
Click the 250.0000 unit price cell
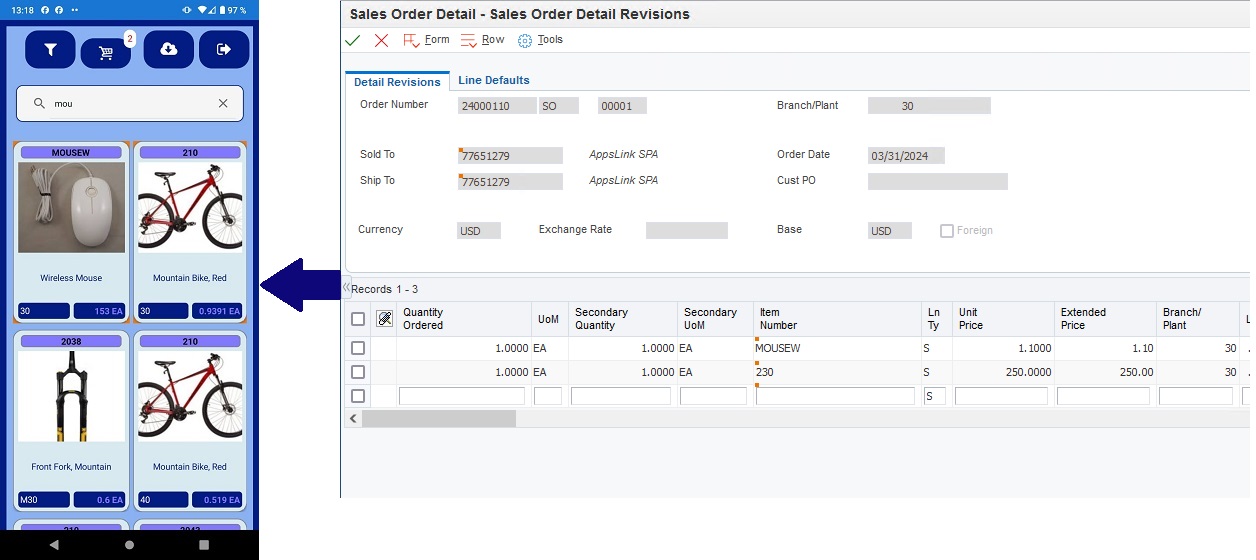[1003, 372]
